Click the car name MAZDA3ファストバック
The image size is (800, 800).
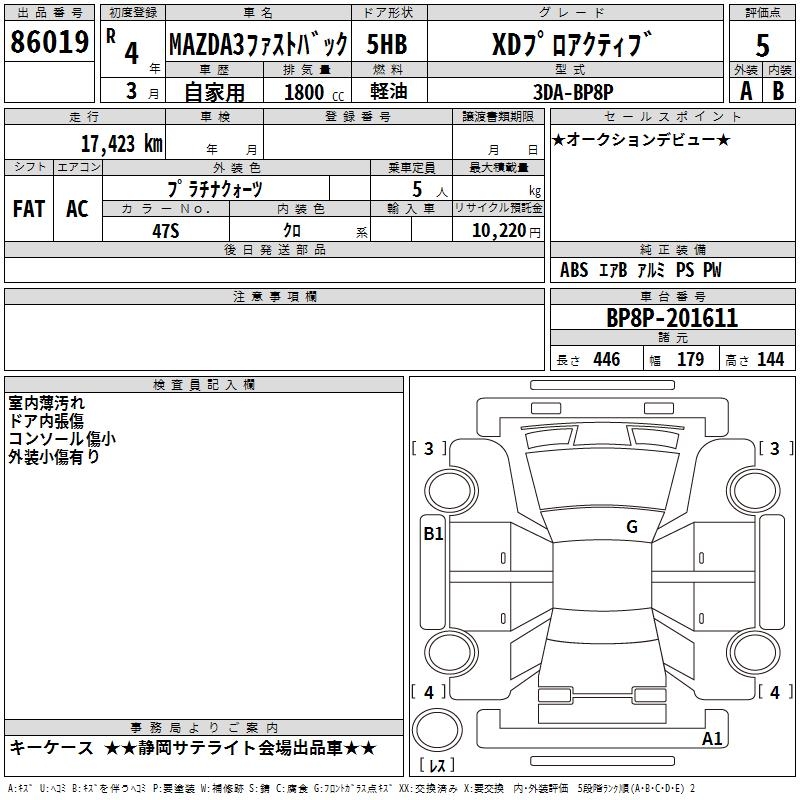(x=258, y=44)
